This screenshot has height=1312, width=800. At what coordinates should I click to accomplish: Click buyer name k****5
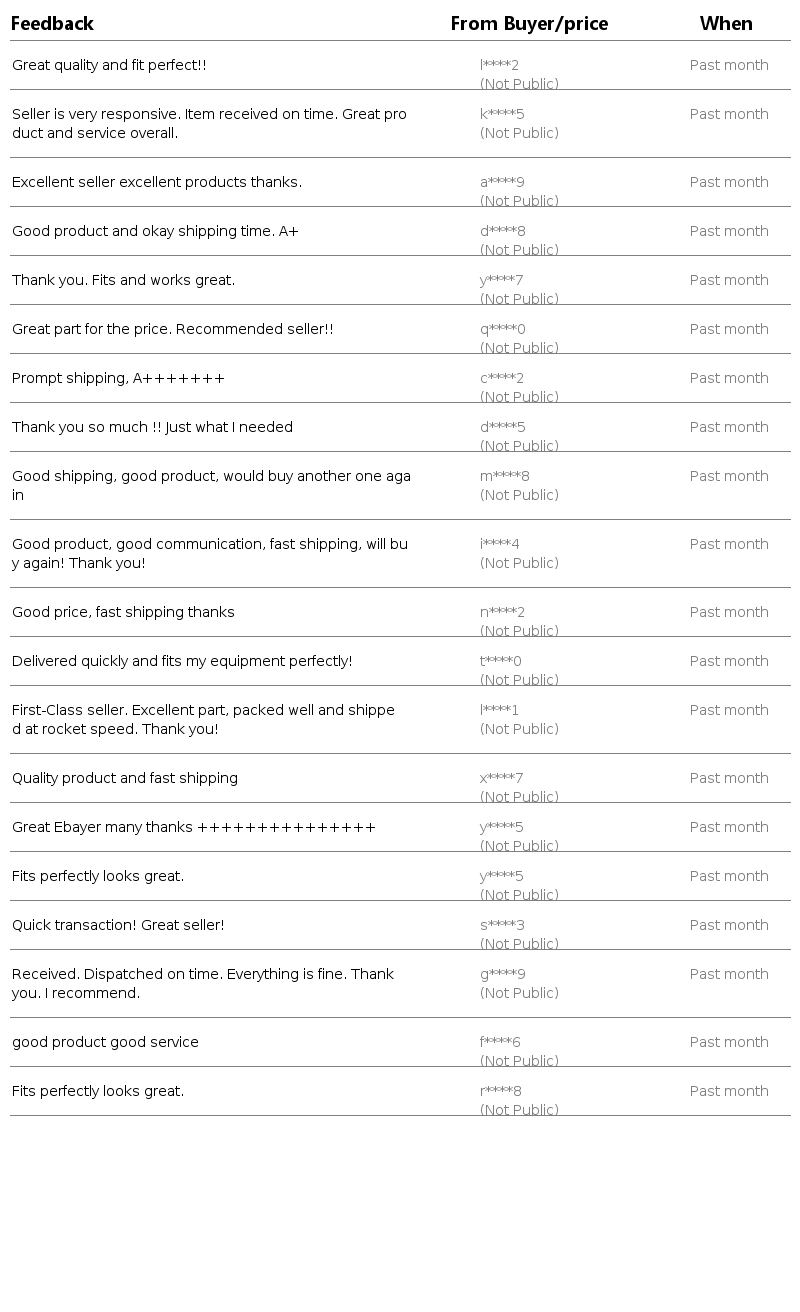[502, 114]
